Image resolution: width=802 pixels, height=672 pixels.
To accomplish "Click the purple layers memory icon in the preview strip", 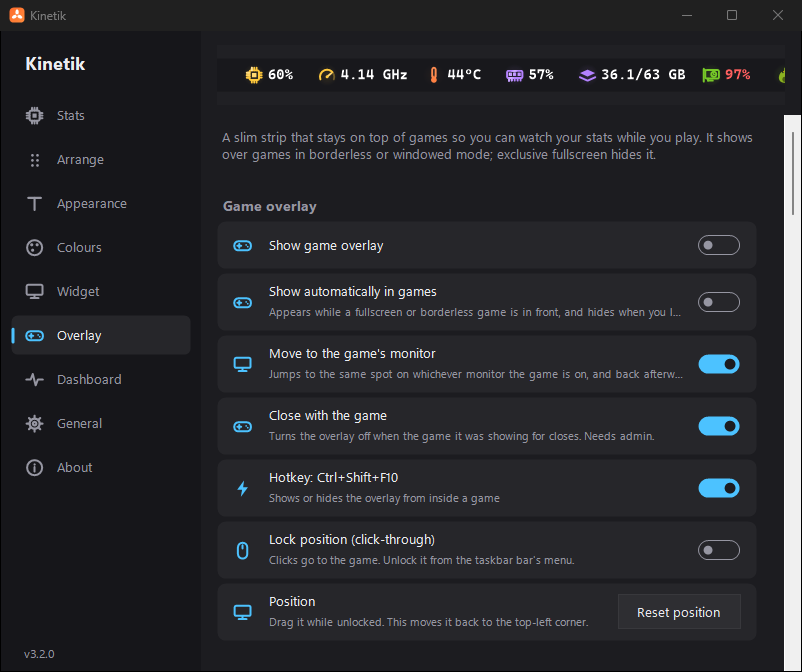I will [x=587, y=76].
